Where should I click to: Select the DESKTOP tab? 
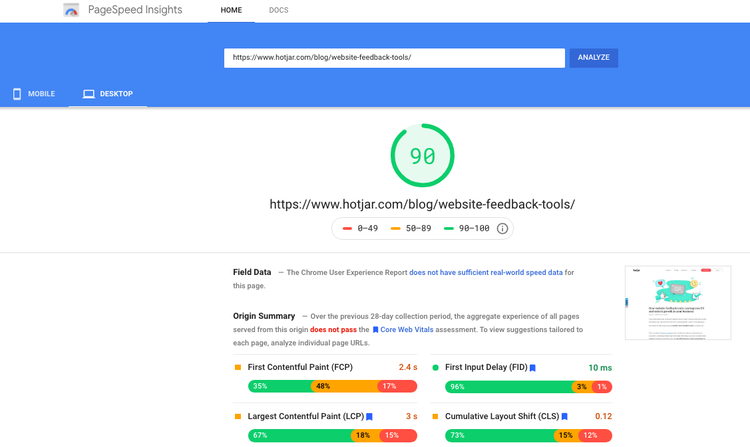coord(108,94)
